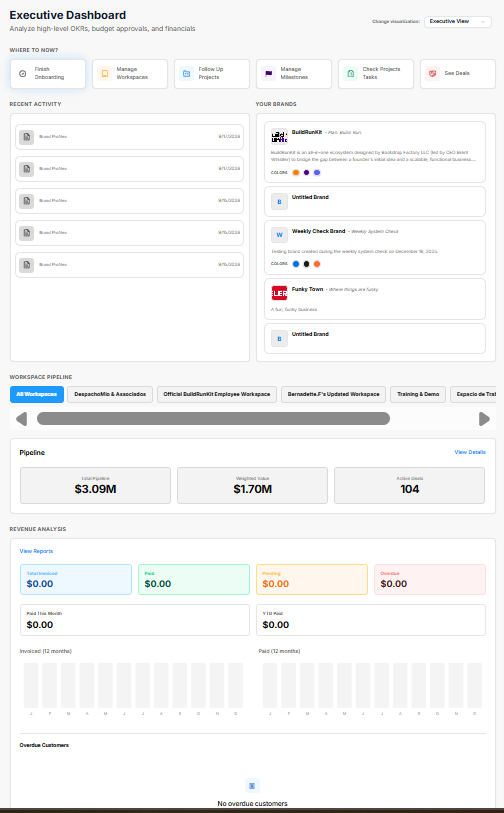
Task: Click Weekly Check Brand's orange color swatch
Action: click(317, 264)
